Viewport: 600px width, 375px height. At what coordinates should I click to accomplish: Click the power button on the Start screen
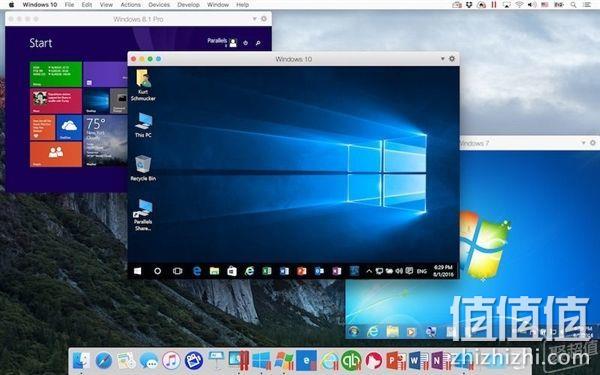tap(246, 43)
